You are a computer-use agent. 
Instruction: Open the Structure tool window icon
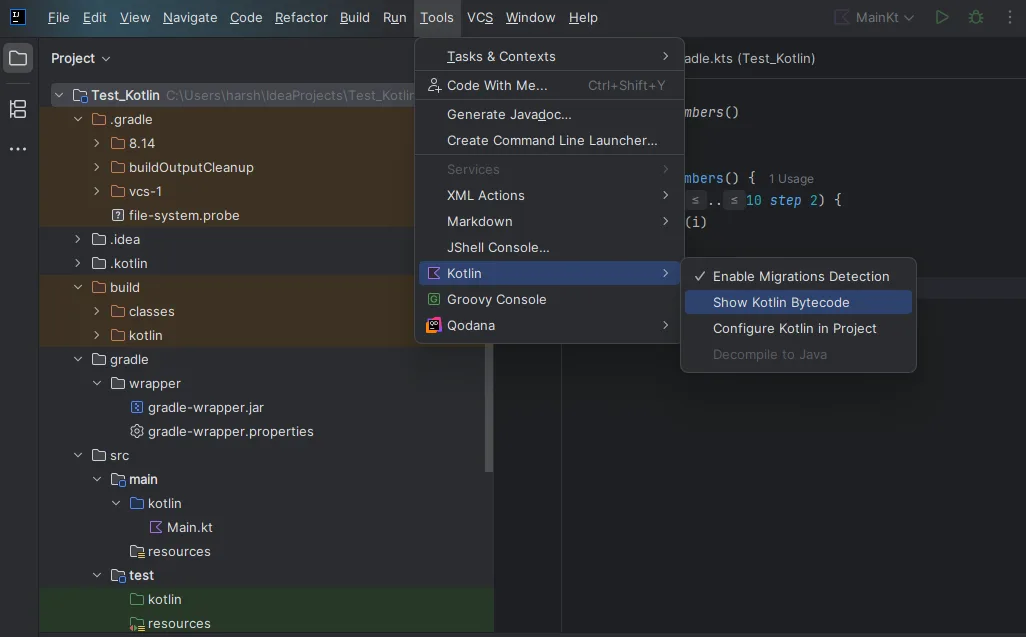[18, 109]
